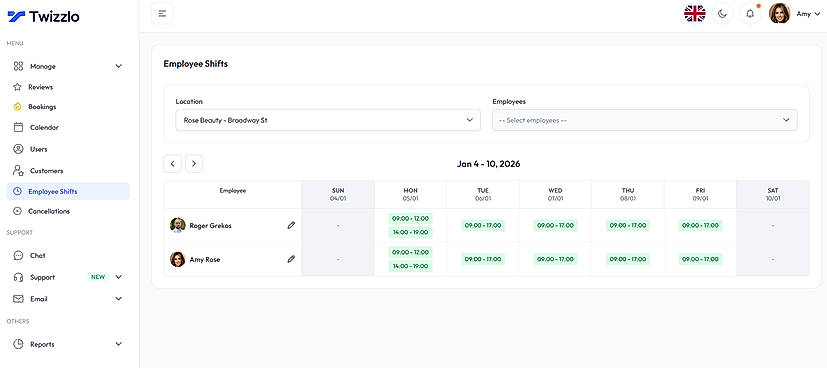Click the Calendar icon in sidebar
This screenshot has width=827, height=368.
coord(18,127)
